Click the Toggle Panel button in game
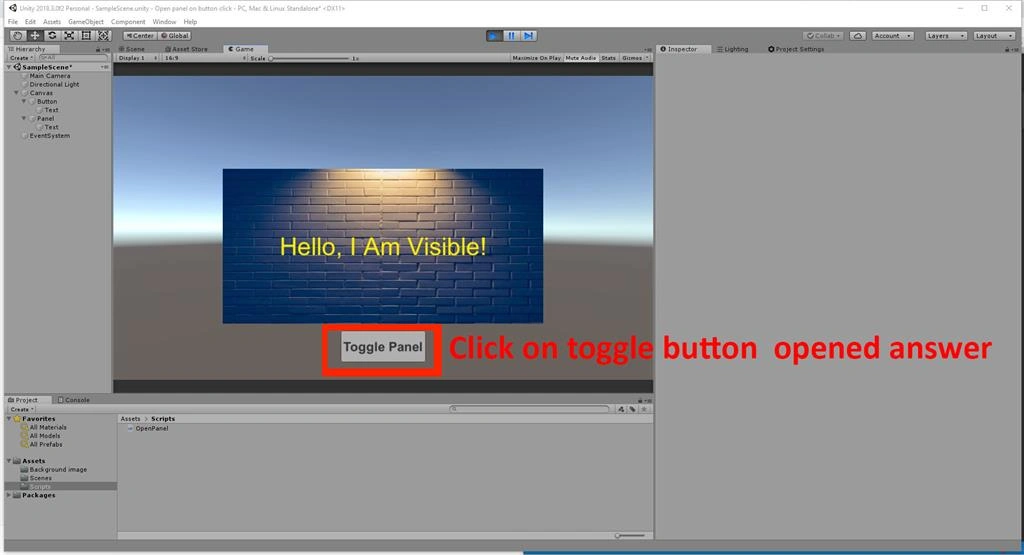The height and width of the screenshot is (555, 1024). pos(383,347)
